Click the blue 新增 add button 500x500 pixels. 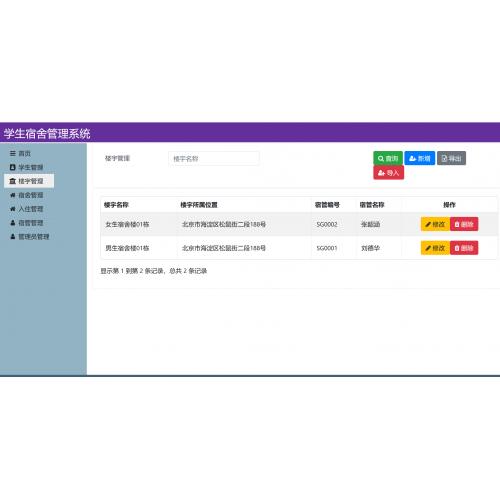coord(420,158)
